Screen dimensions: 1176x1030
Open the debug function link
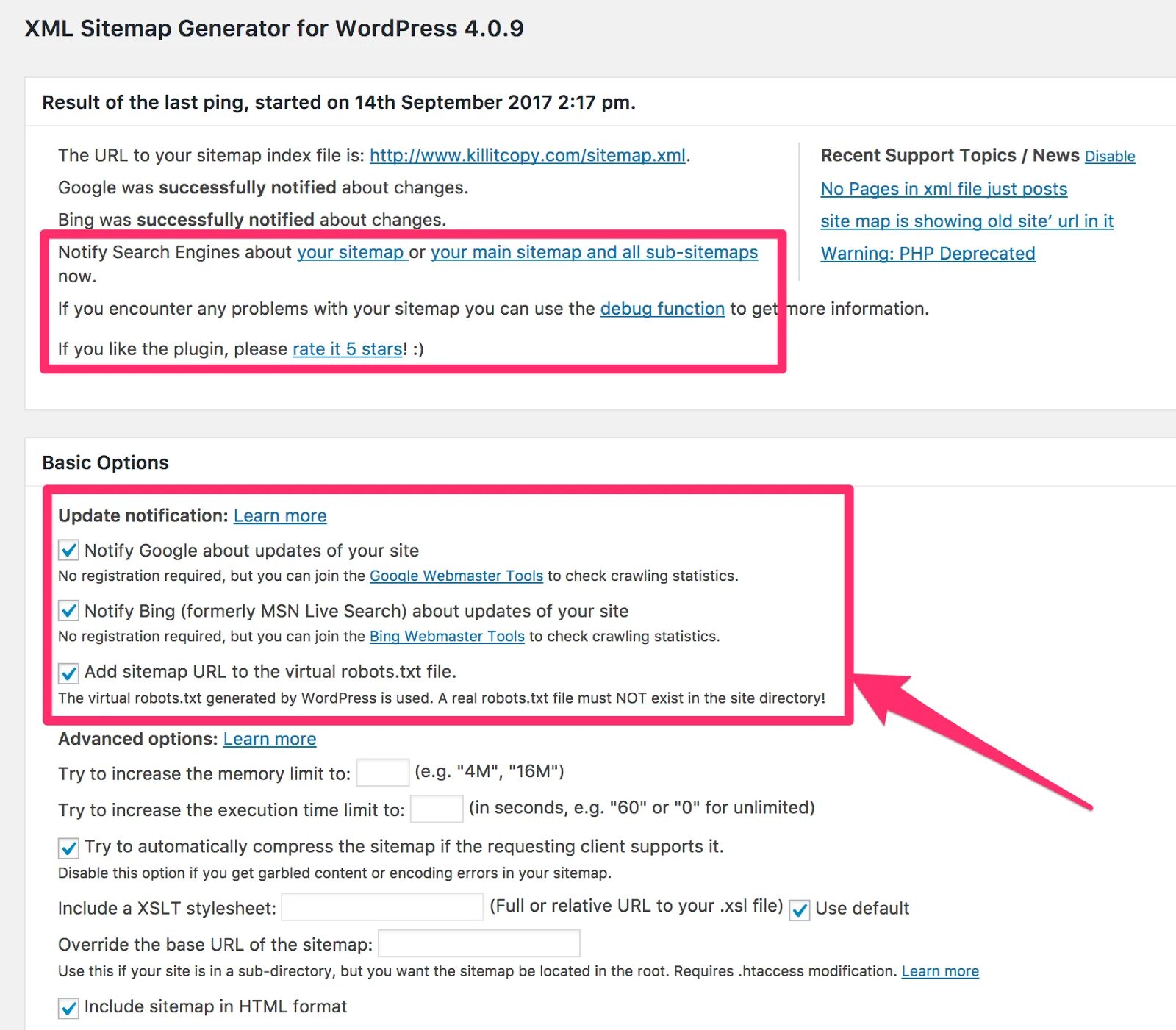(x=662, y=309)
